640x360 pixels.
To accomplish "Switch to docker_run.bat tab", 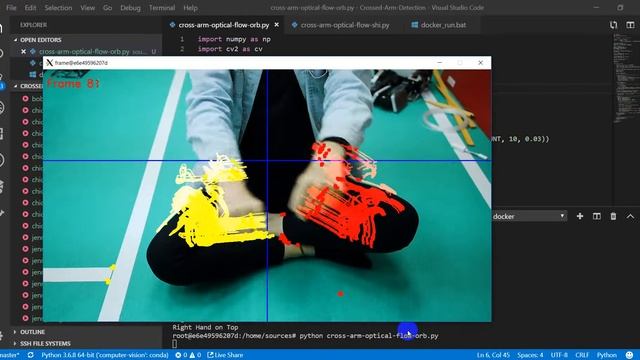I will click(x=443, y=25).
